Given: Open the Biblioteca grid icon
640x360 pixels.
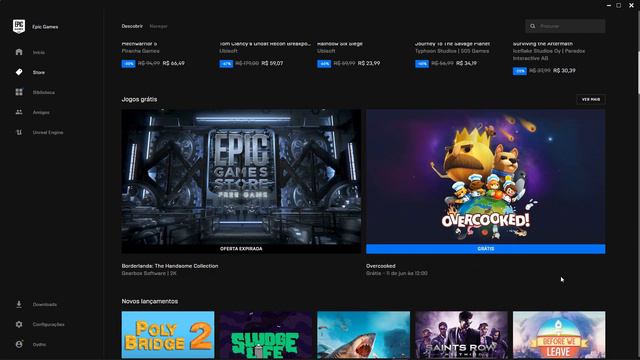Looking at the screenshot, I should click(x=19, y=92).
